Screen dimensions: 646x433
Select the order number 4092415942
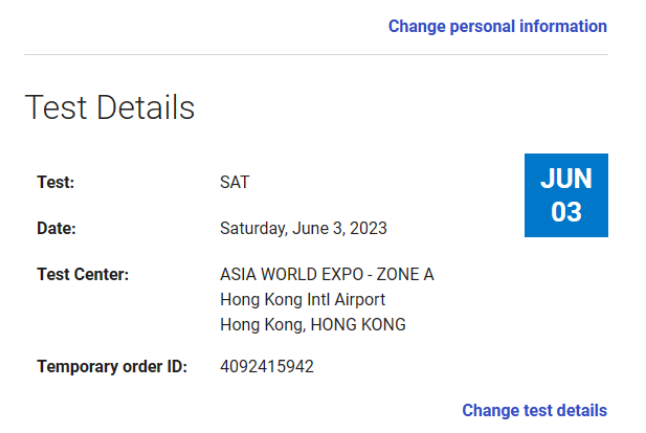[267, 367]
